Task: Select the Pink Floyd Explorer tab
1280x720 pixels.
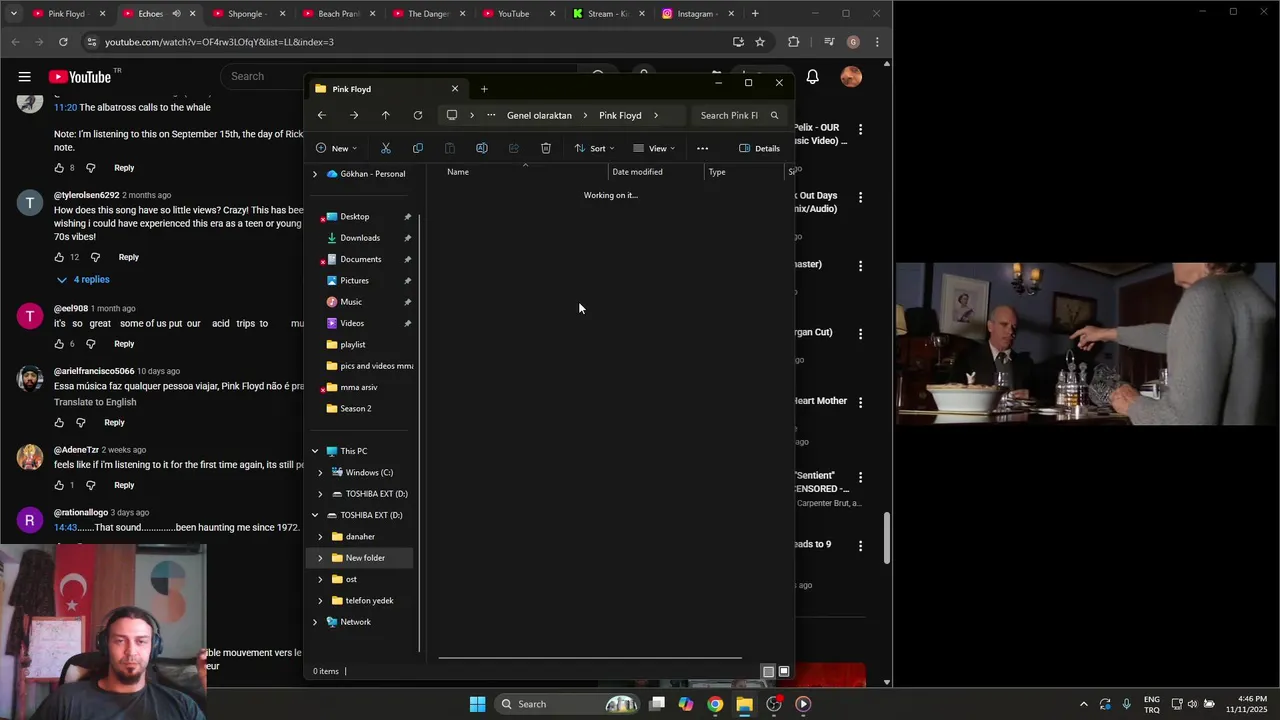Action: point(385,89)
